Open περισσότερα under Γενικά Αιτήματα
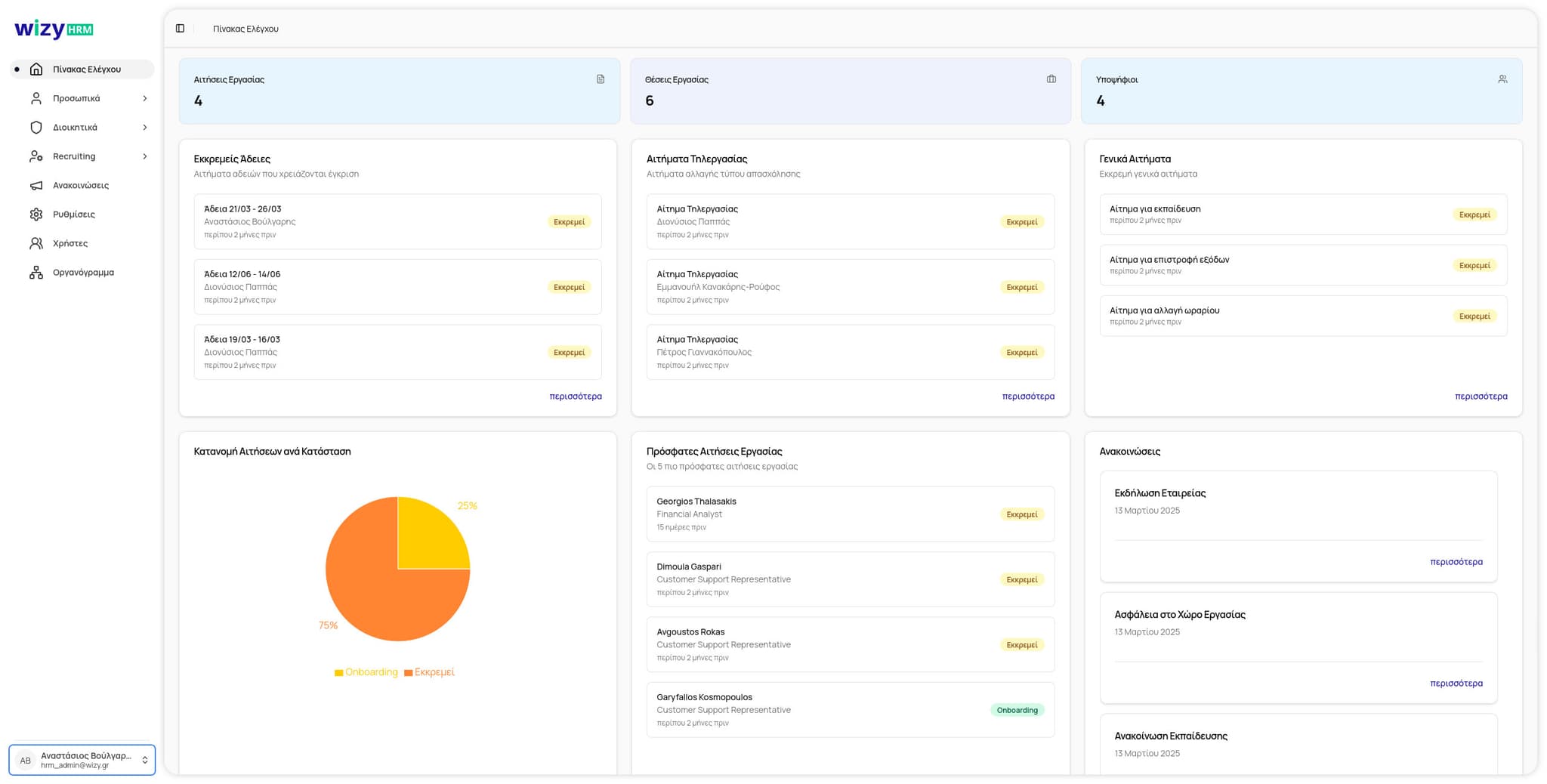1547x784 pixels. coord(1481,396)
